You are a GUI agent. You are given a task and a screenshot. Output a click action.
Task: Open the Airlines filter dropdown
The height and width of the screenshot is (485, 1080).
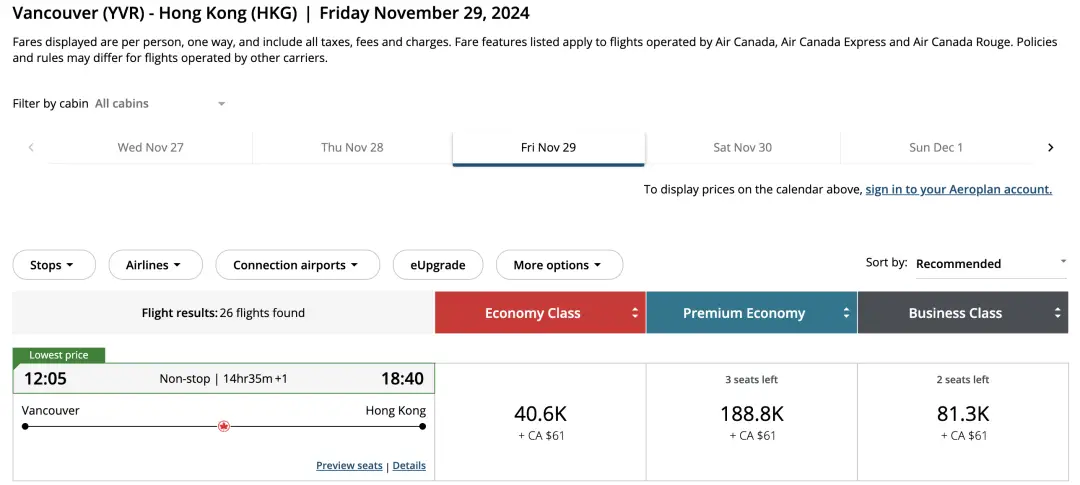click(x=154, y=265)
